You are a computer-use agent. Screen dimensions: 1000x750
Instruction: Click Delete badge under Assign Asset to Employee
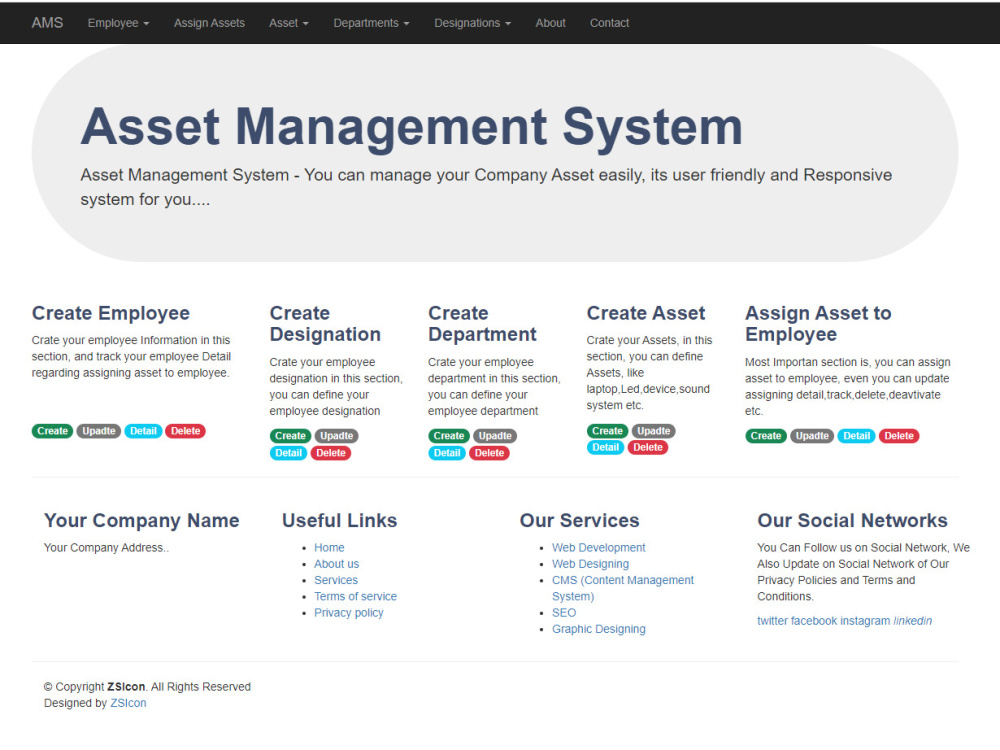[x=899, y=436]
